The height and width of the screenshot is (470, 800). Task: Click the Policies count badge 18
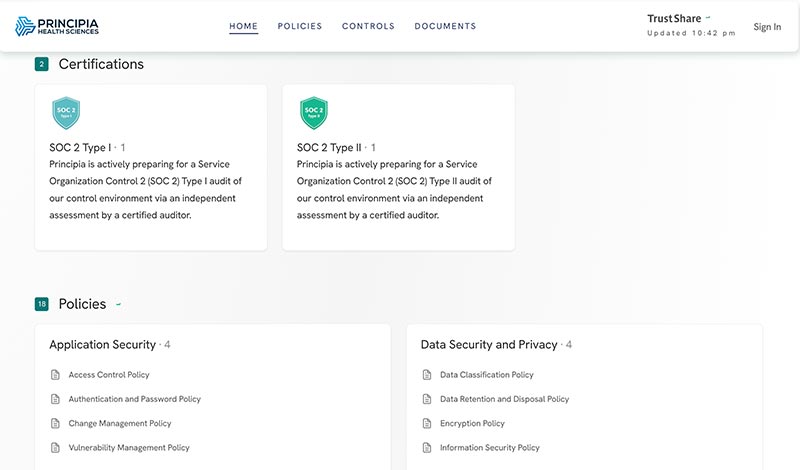coord(41,304)
